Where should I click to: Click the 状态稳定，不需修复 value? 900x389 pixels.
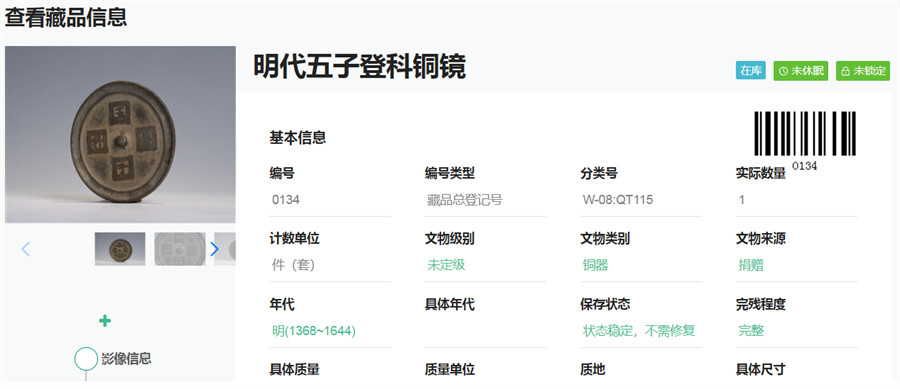639,331
